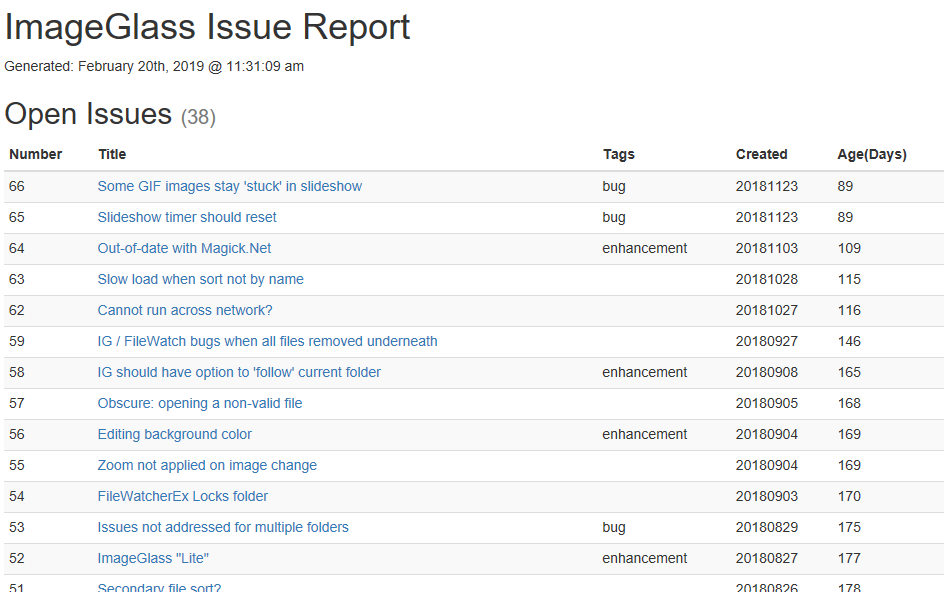Click 'enhancement' tag in issue 58 row
951x592 pixels.
[x=645, y=372]
